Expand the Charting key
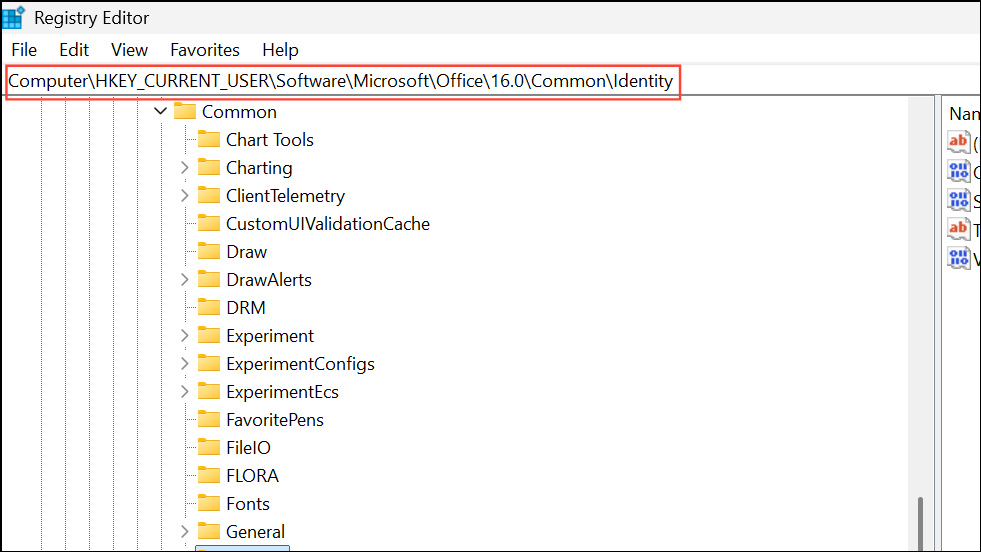Viewport: 981px width, 552px height. click(x=184, y=168)
